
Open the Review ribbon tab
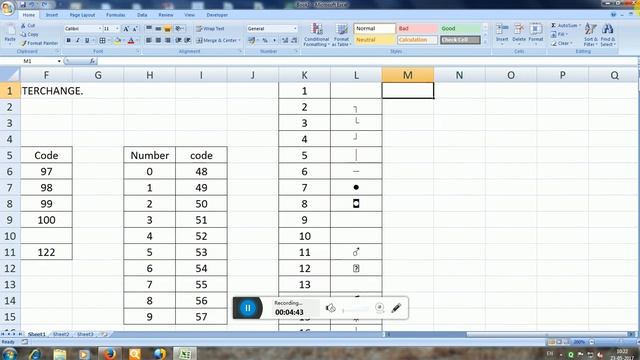point(165,15)
